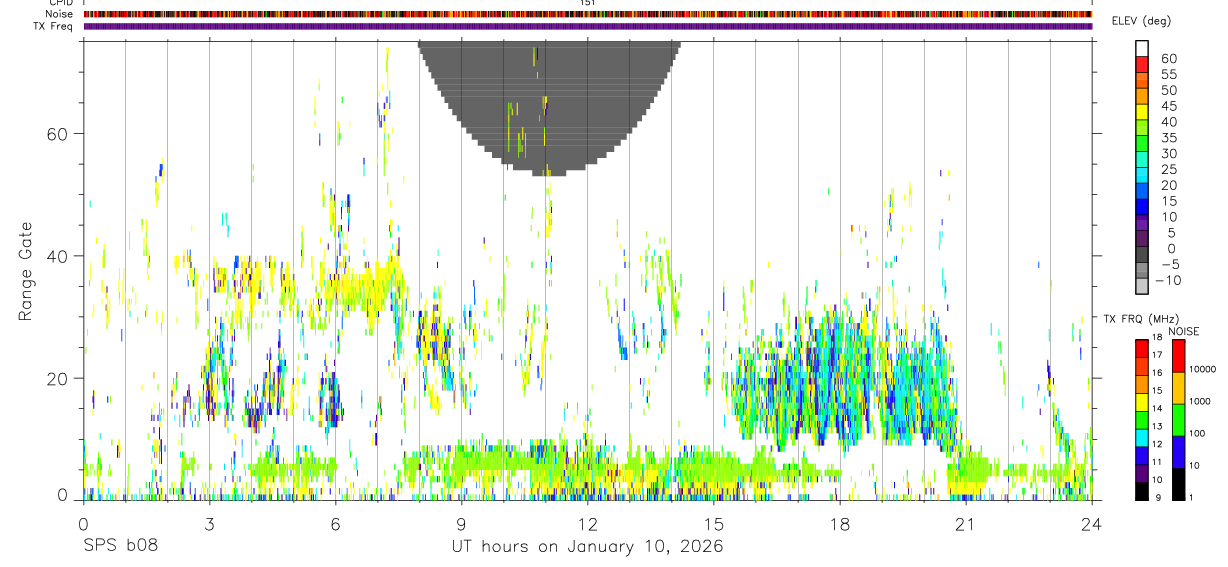This screenshot has height=567, width=1228.
Task: Click the '35' label on ELEV colorbar
Action: (x=1168, y=138)
